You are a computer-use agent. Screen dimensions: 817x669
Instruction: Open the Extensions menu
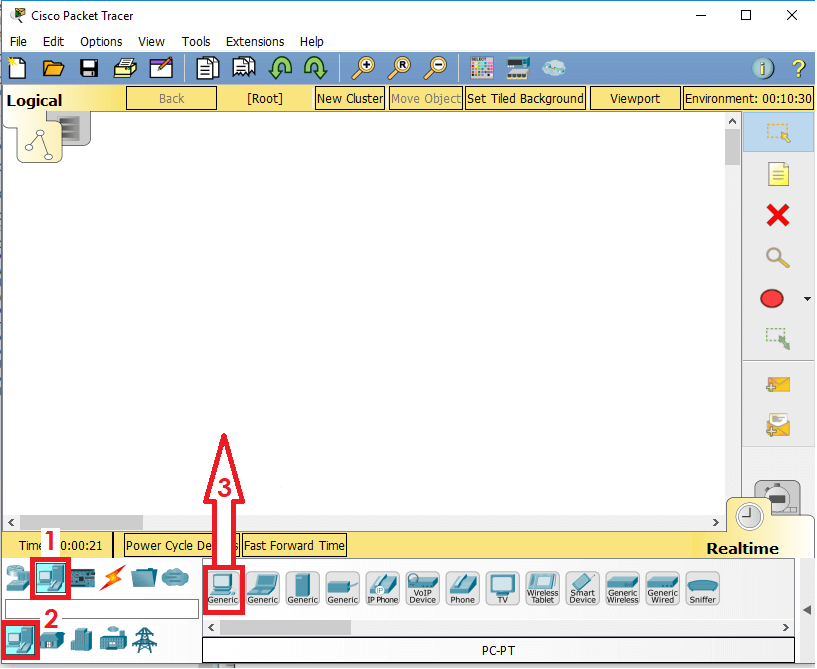[255, 41]
